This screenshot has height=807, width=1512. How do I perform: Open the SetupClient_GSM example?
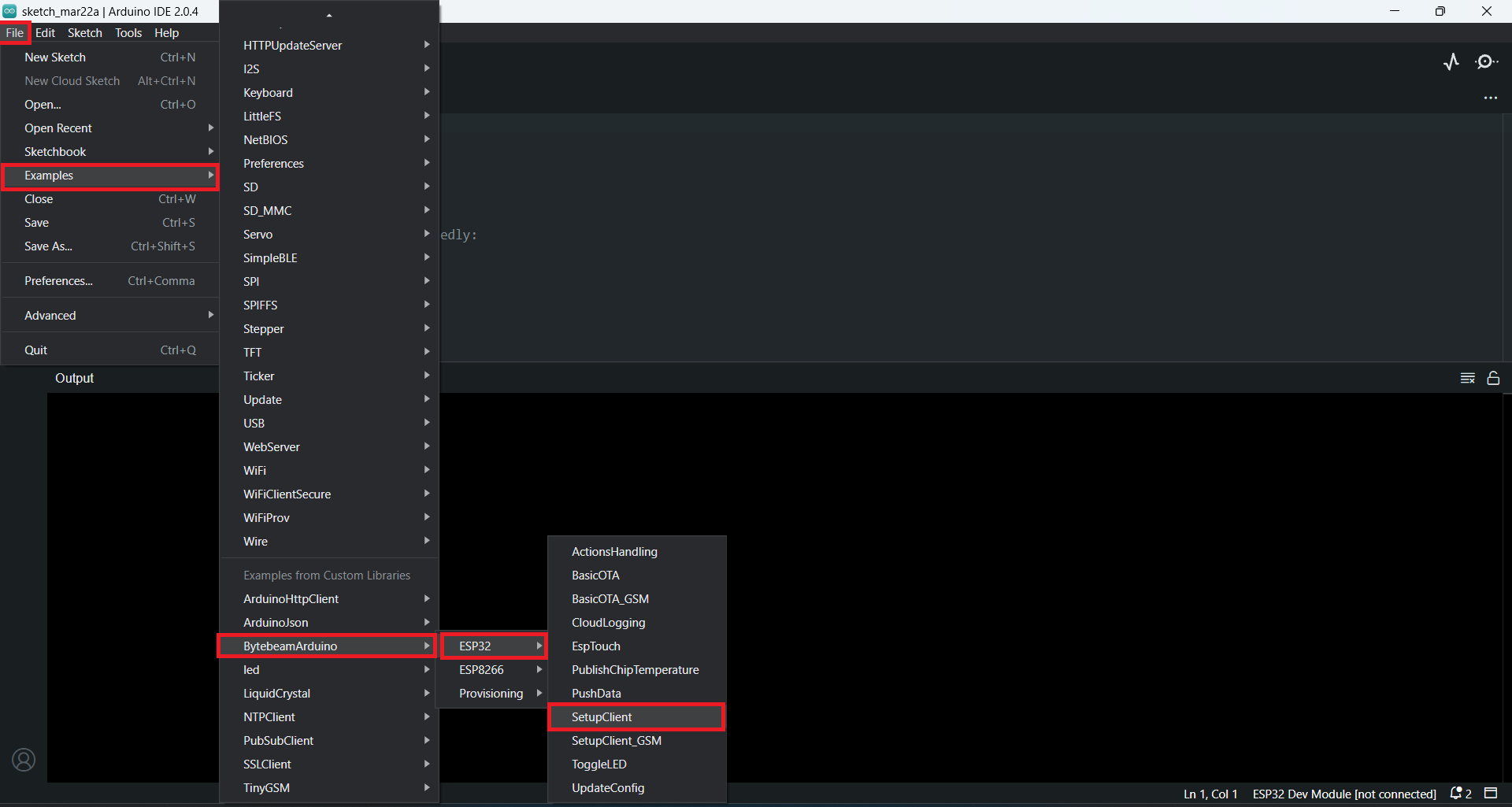point(637,741)
